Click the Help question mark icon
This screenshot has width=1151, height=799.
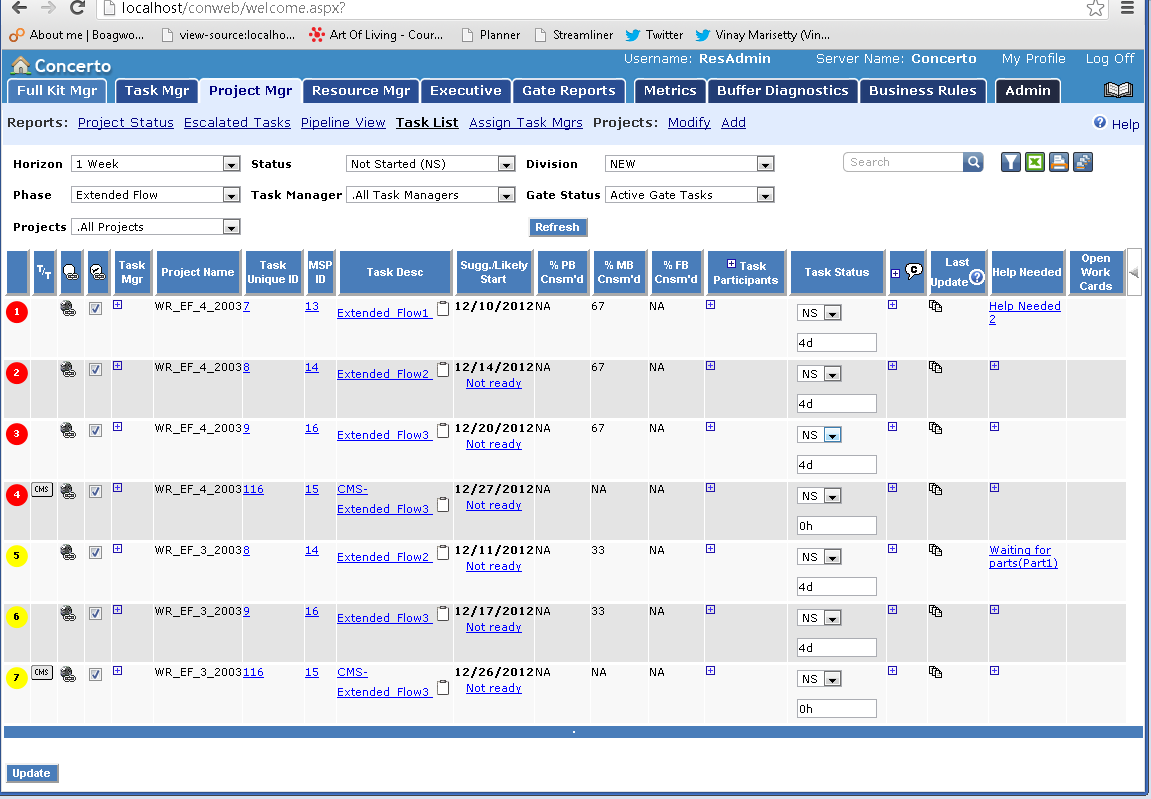[1100, 123]
